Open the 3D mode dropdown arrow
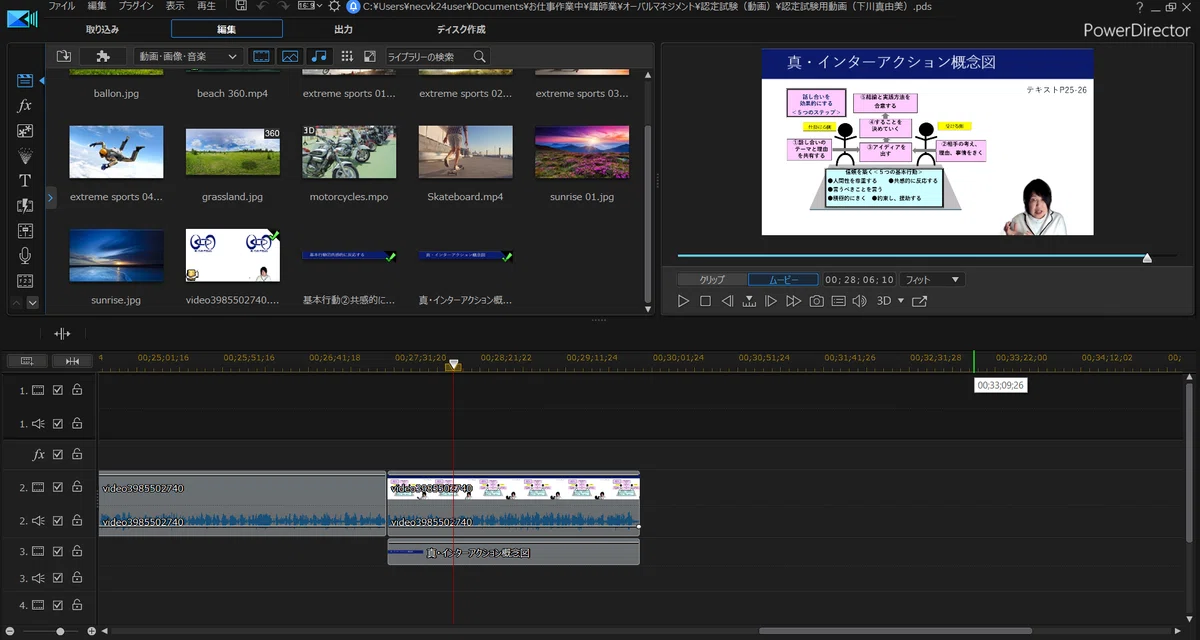1200x640 pixels. (900, 301)
